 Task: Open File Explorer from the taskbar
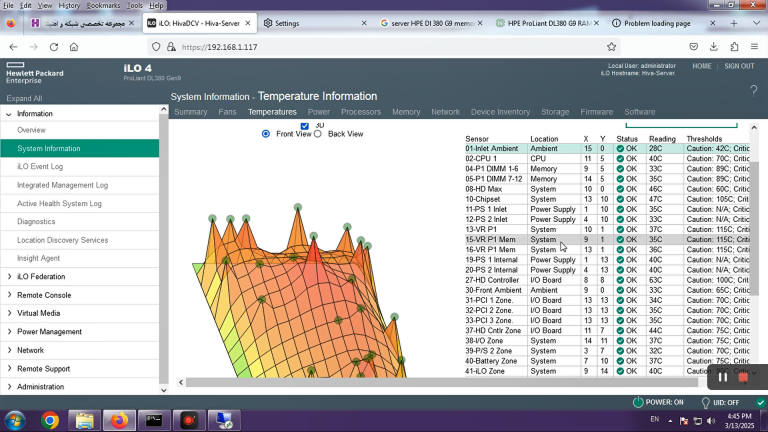pos(85,421)
